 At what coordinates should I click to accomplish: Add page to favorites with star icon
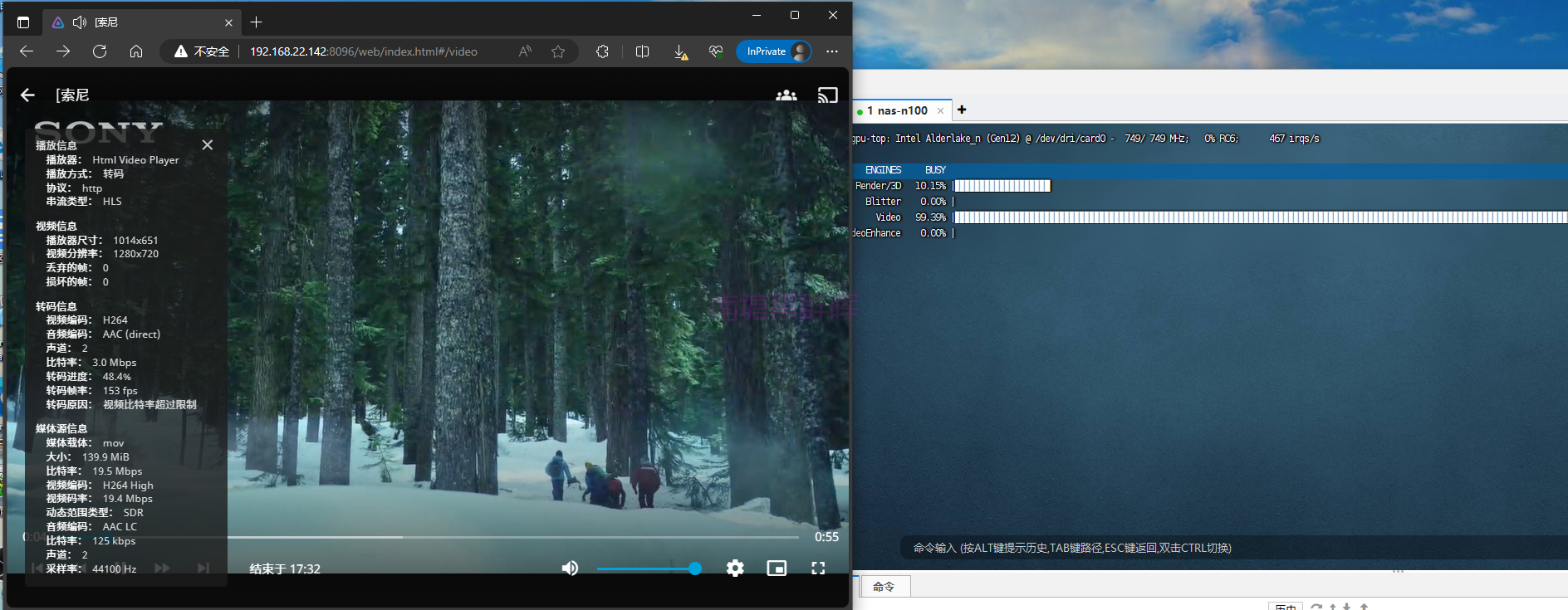(558, 51)
